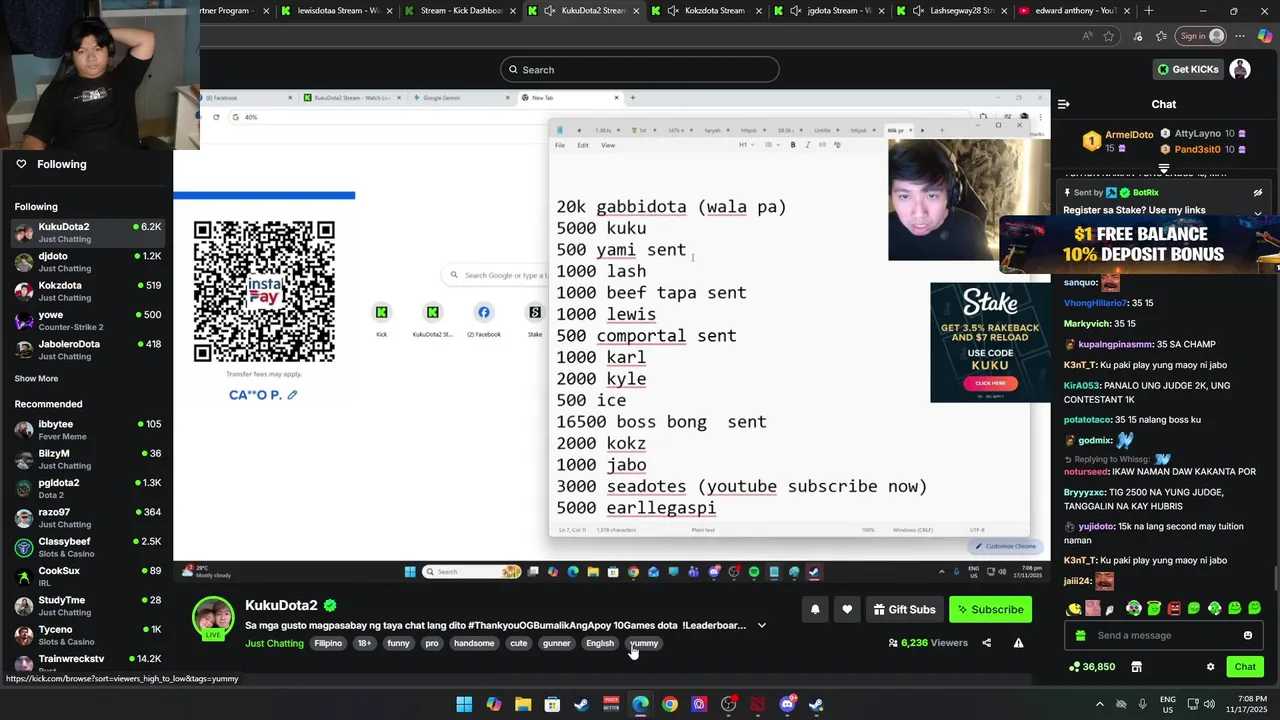Open Edge Copilot icon

coord(1265,36)
